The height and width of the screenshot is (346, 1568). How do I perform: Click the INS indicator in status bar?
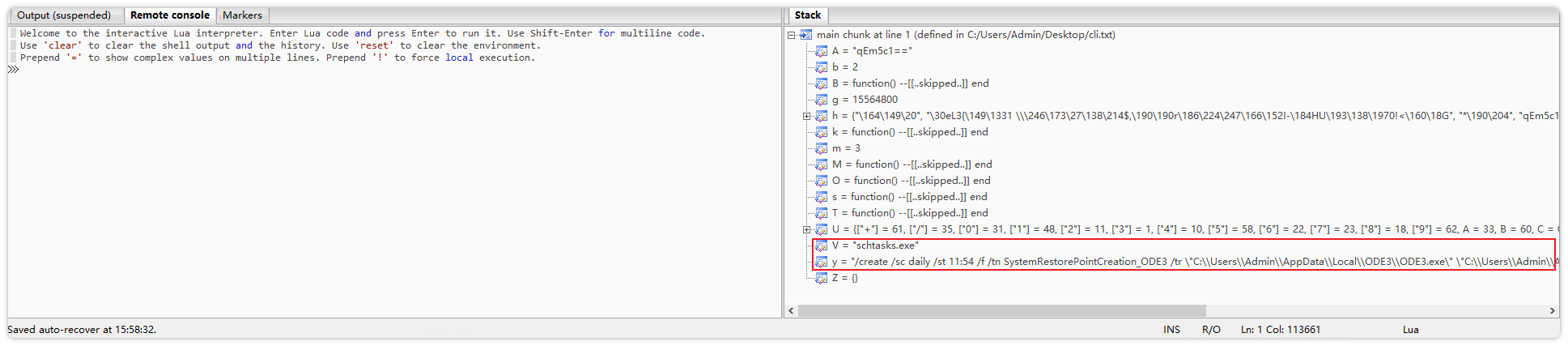(x=1171, y=330)
